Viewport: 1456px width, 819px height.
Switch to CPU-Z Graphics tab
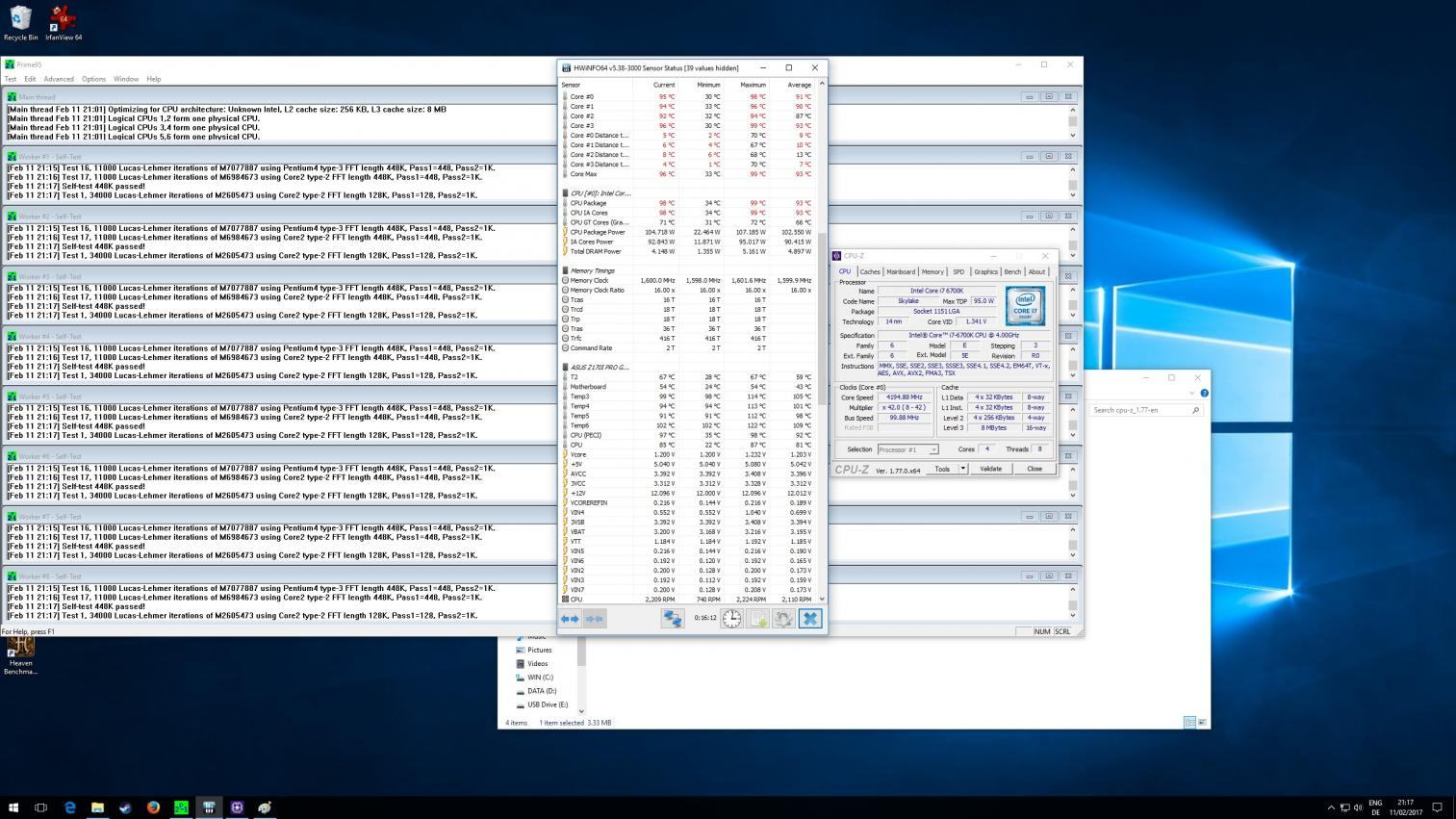985,271
